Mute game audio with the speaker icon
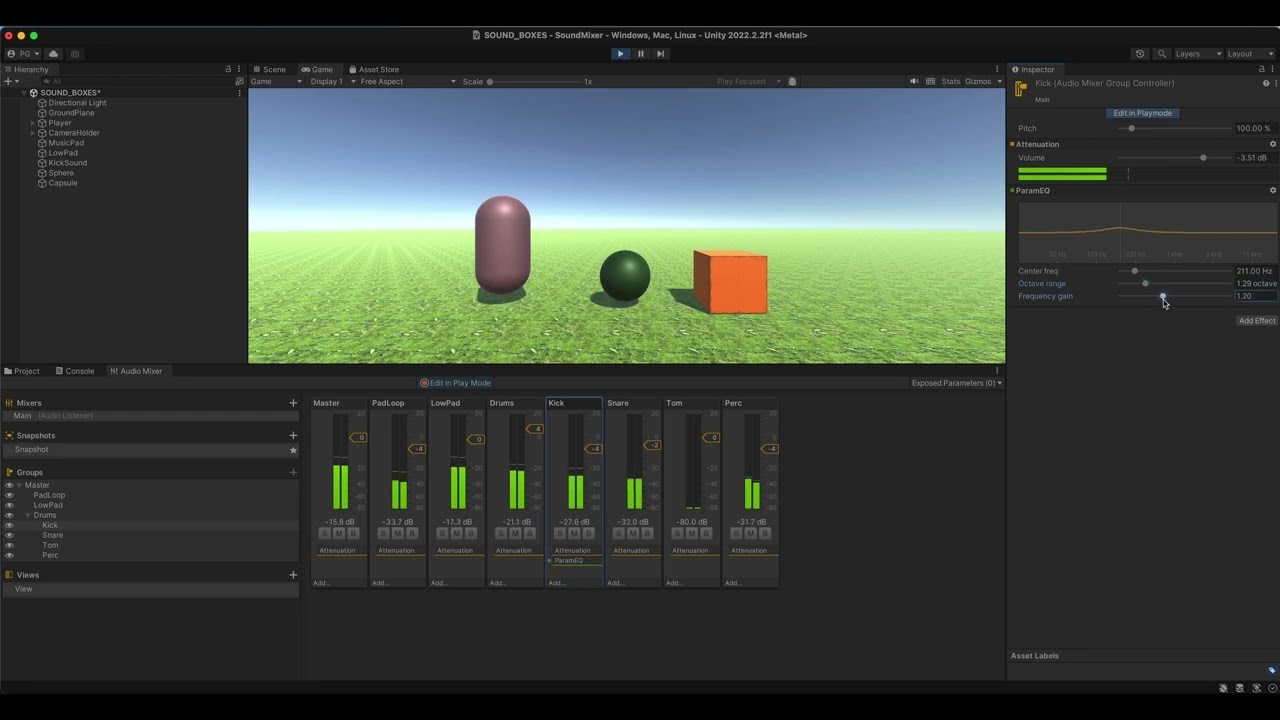Image resolution: width=1280 pixels, height=720 pixels. pyautogui.click(x=914, y=82)
